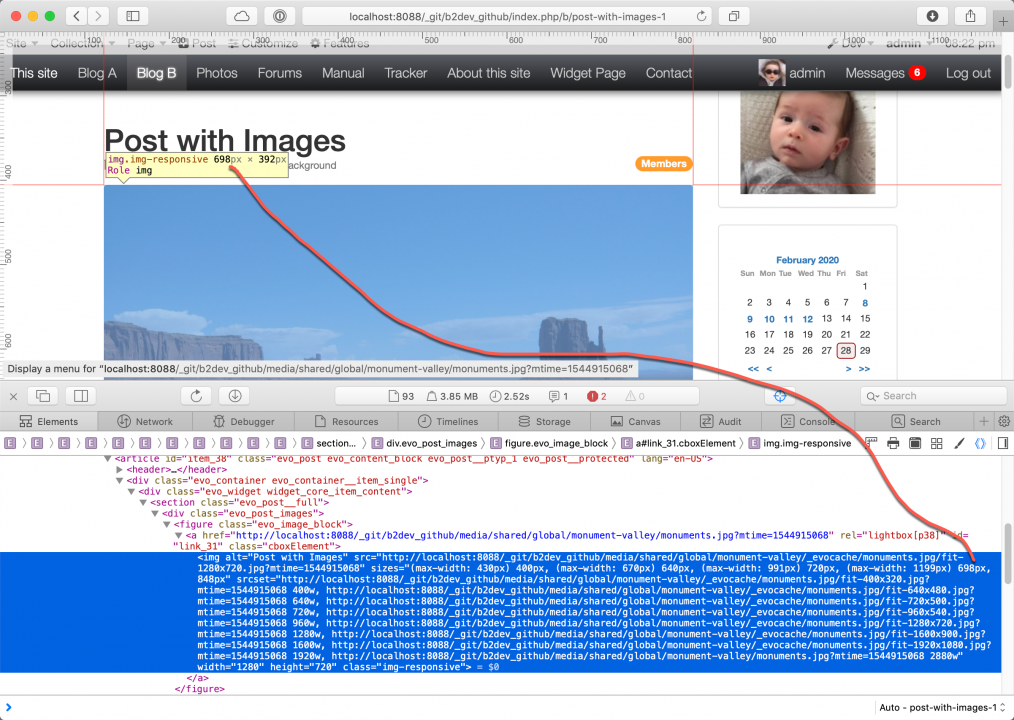
Task: Select img.img-responsive breadcrumb
Action: coord(800,443)
